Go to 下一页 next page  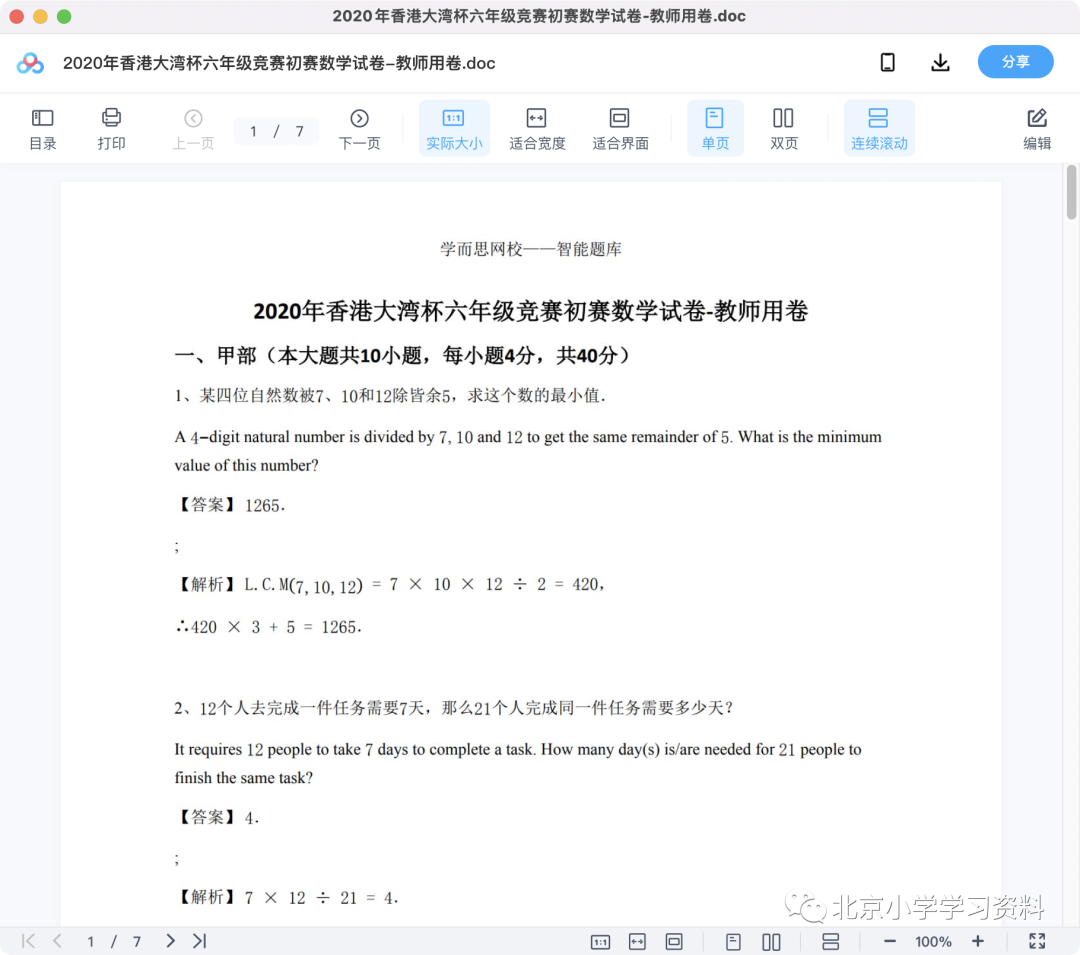359,129
